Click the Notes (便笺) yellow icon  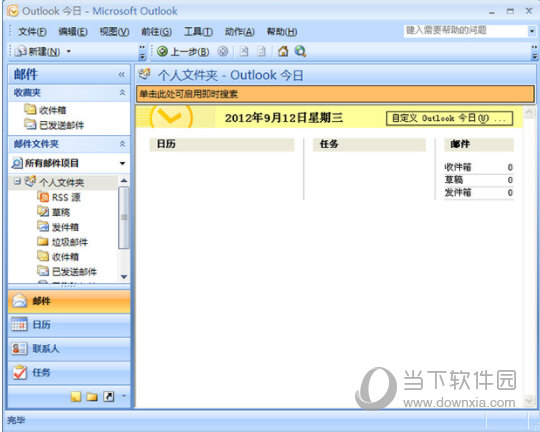click(76, 397)
